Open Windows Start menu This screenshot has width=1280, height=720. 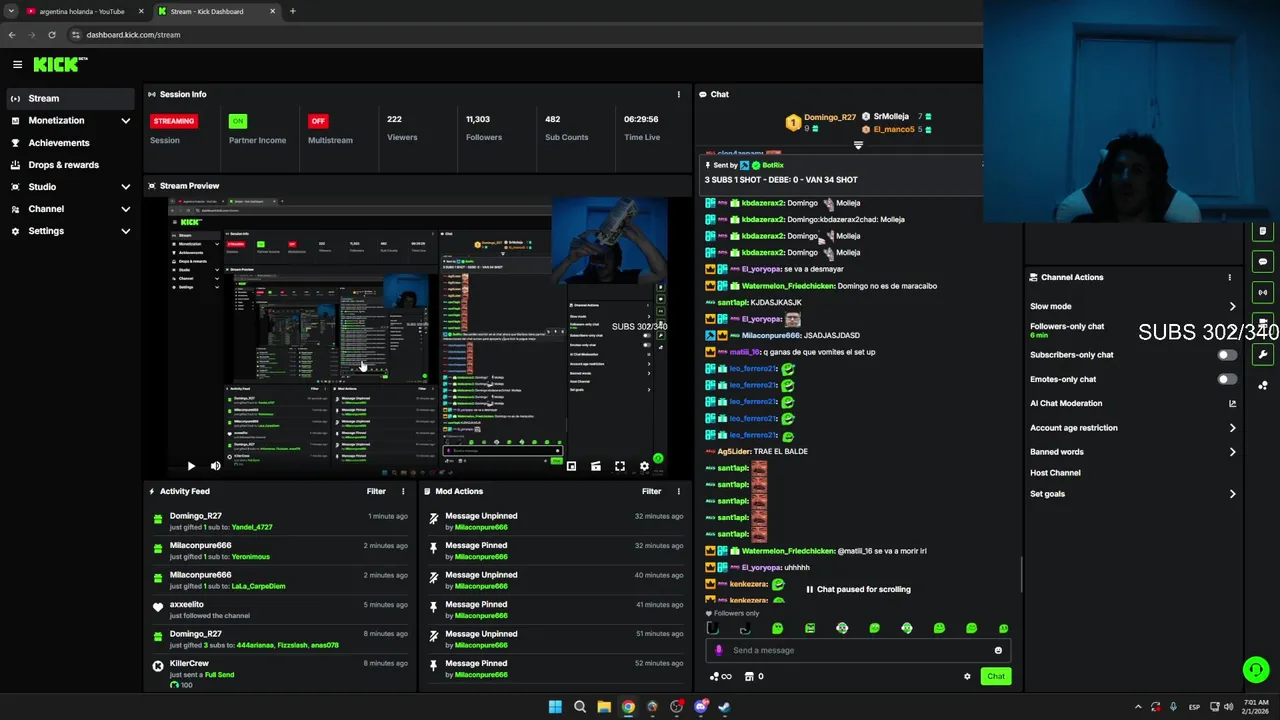pos(555,707)
